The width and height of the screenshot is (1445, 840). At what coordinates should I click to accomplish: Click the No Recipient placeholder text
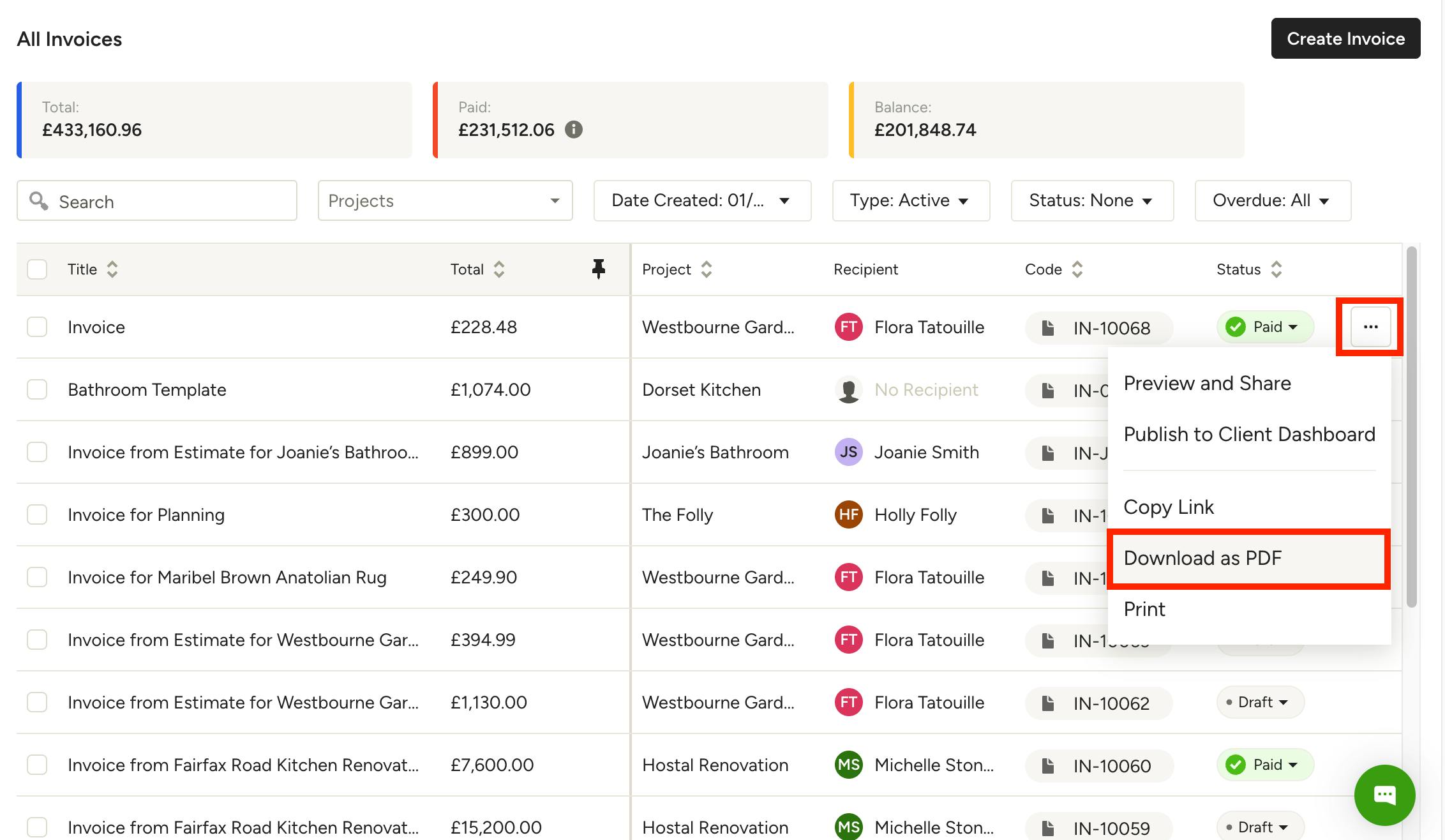pyautogui.click(x=926, y=389)
